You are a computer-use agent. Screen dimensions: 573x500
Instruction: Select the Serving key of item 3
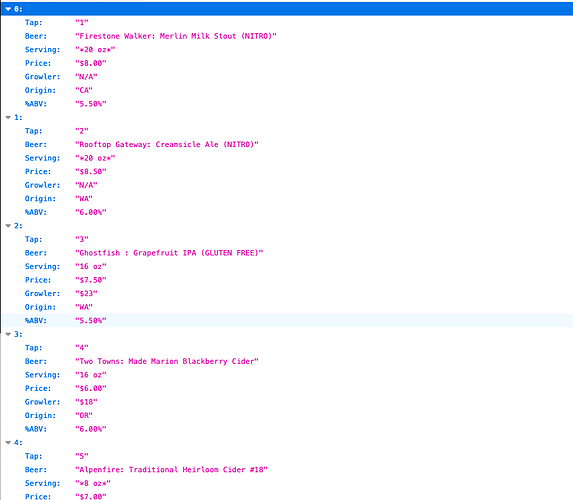coord(42,375)
